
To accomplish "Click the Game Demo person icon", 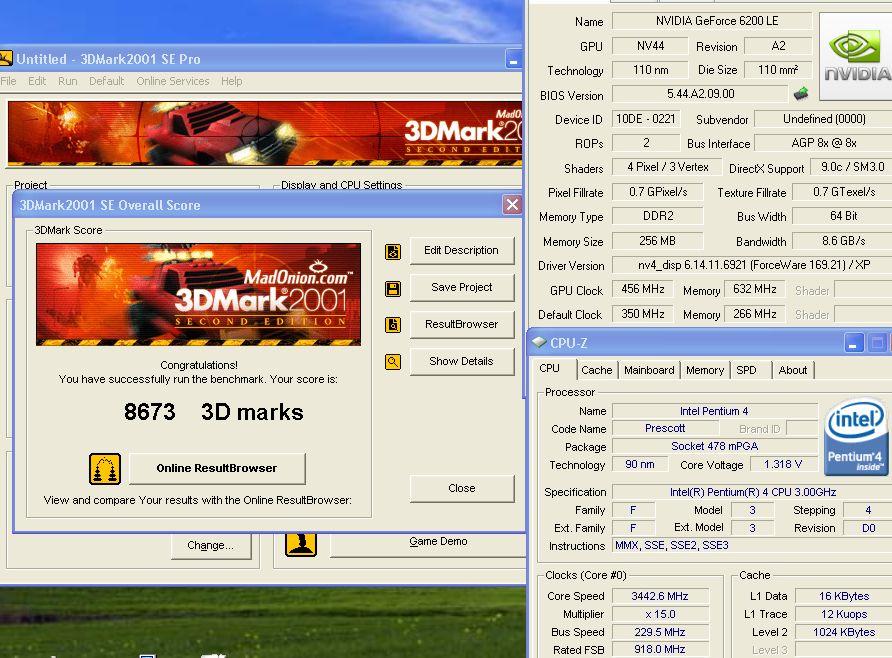I will pos(301,544).
